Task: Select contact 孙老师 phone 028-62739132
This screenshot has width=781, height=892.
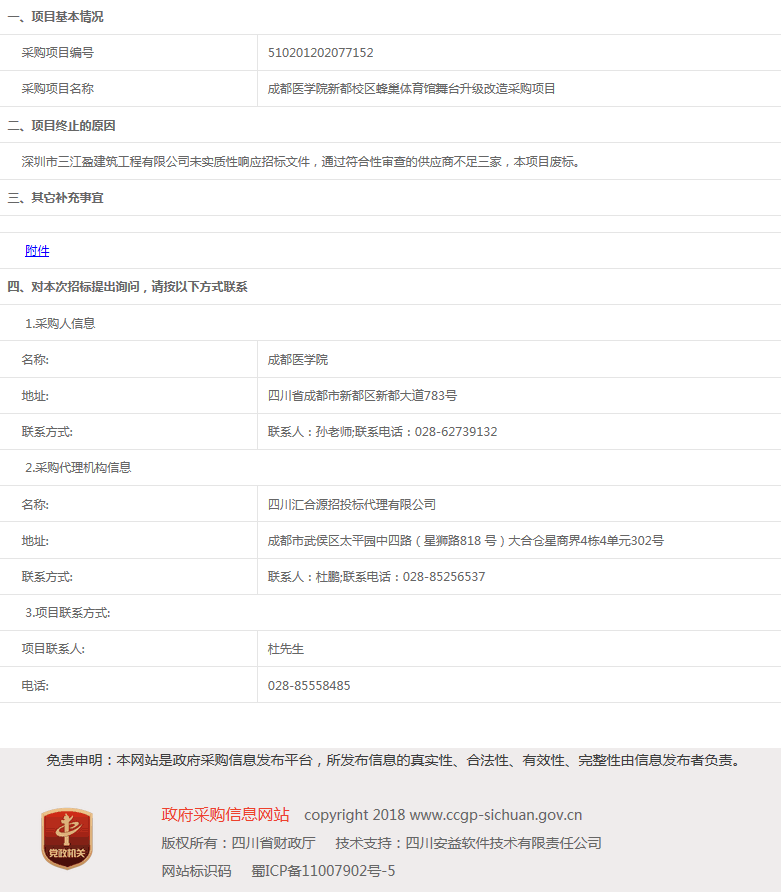Action: click(x=382, y=432)
